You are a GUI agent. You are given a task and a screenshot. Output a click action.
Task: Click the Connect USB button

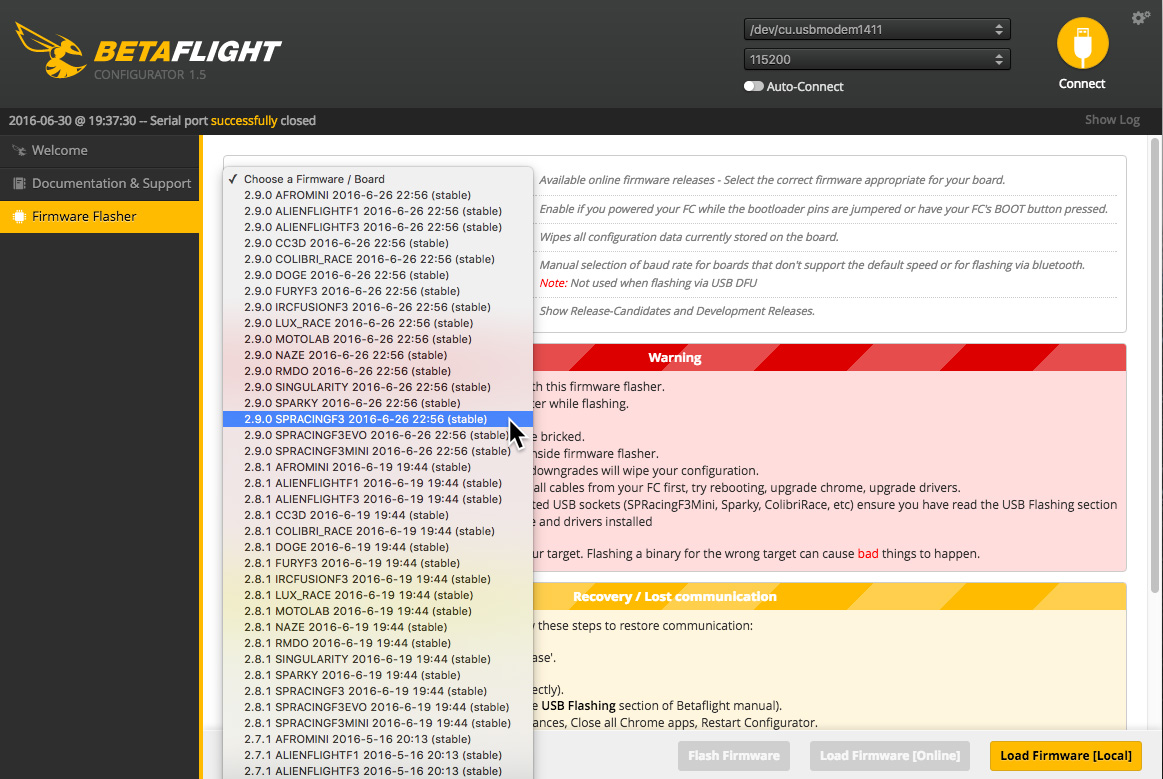point(1082,43)
